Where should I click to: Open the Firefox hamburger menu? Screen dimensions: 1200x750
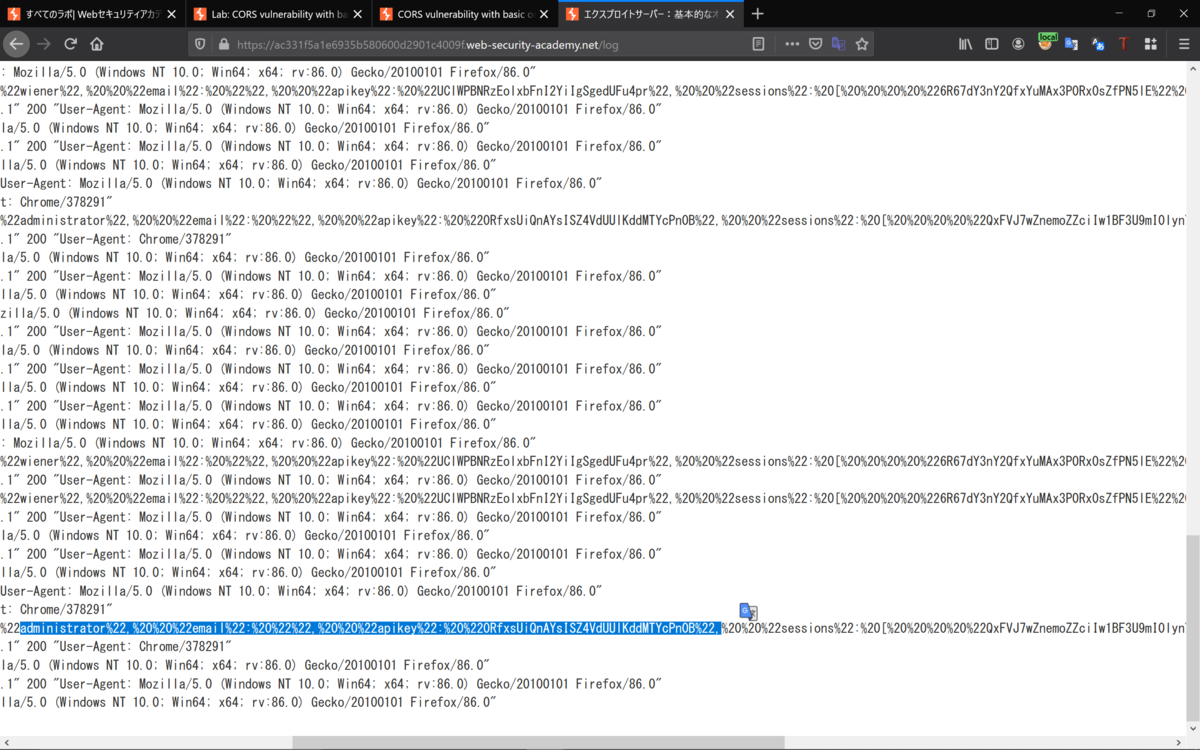pyautogui.click(x=1184, y=44)
